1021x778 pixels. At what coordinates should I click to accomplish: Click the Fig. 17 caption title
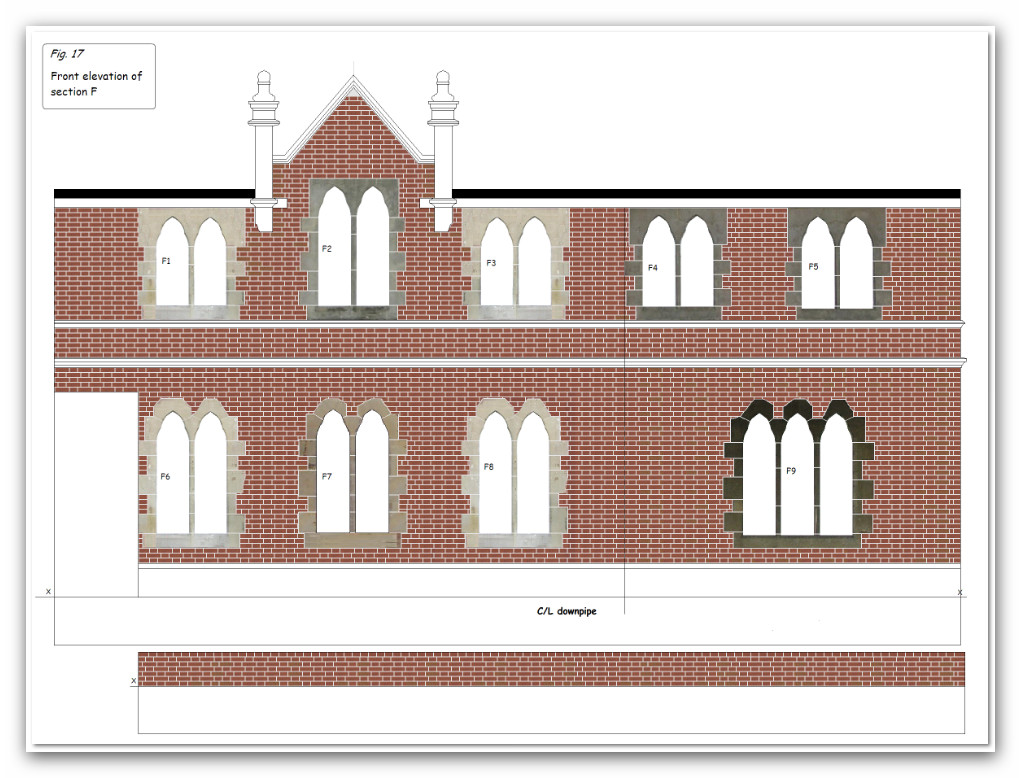click(67, 54)
